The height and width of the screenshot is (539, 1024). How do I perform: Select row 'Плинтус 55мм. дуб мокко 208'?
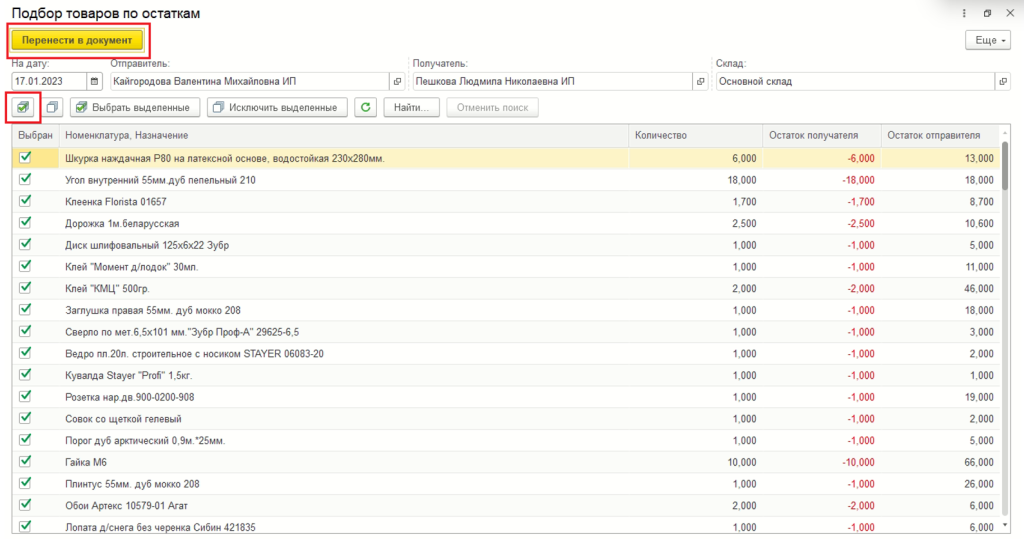[x=506, y=484]
